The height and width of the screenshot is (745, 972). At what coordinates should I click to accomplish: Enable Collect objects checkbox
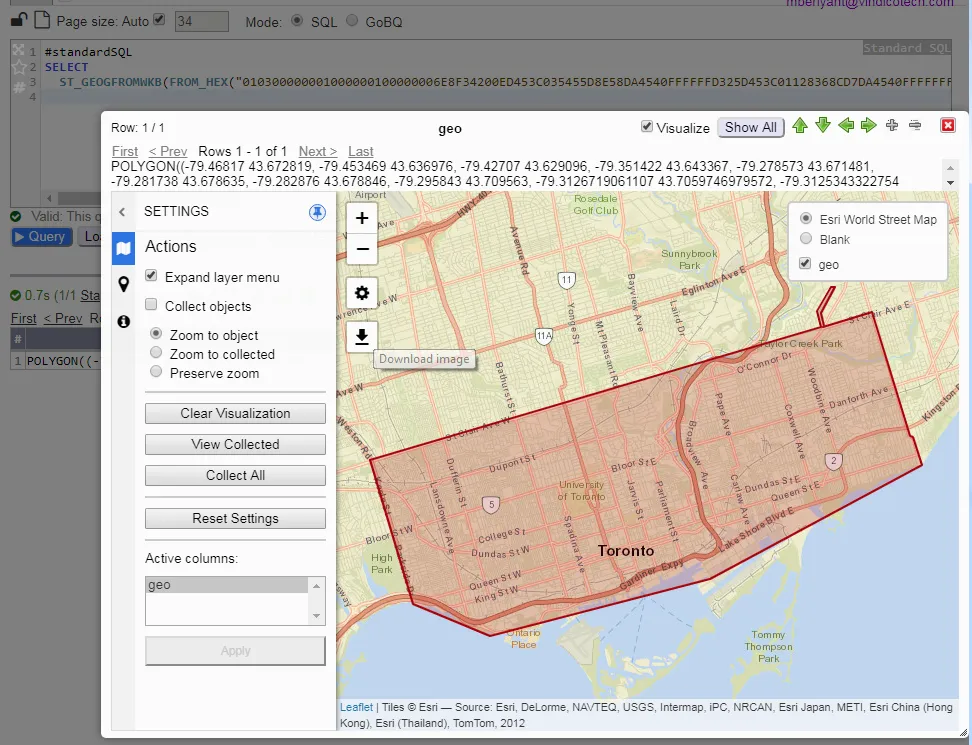[152, 306]
